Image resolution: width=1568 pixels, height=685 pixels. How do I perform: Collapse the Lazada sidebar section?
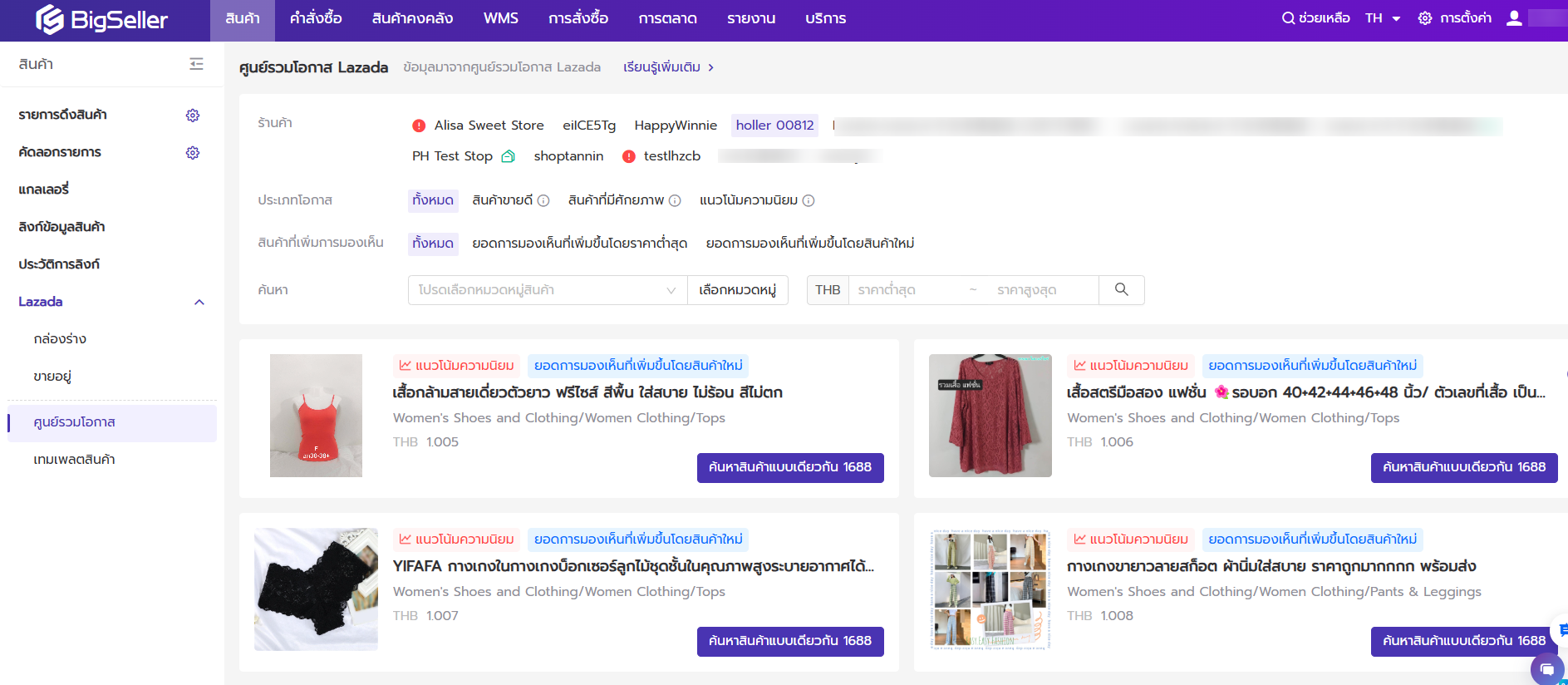pos(199,302)
